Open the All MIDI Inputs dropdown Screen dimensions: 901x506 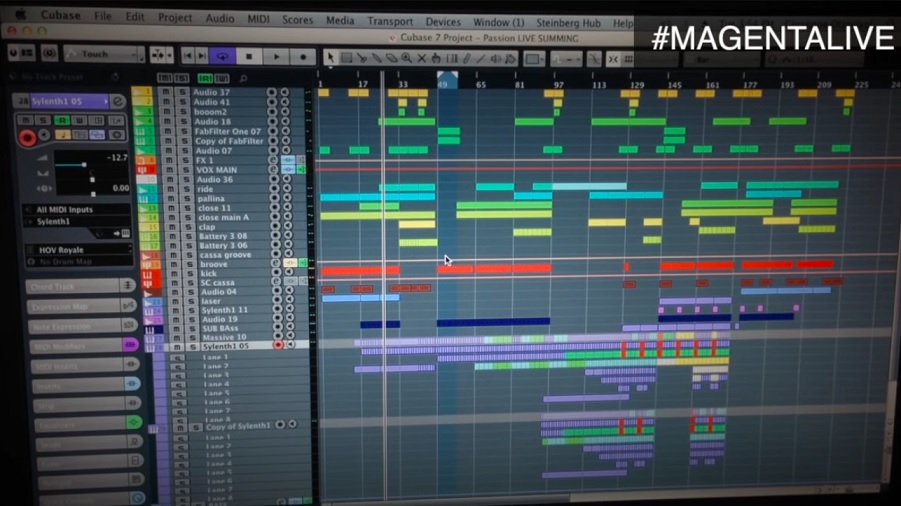78,210
